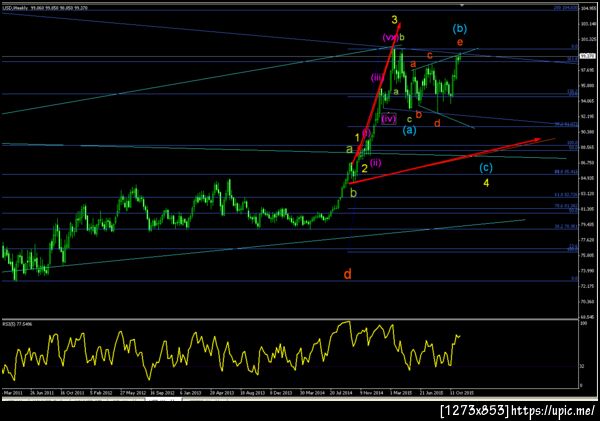600x421 pixels.
Task: Select the small orange 'd' label near (a)
Action: 437,123
